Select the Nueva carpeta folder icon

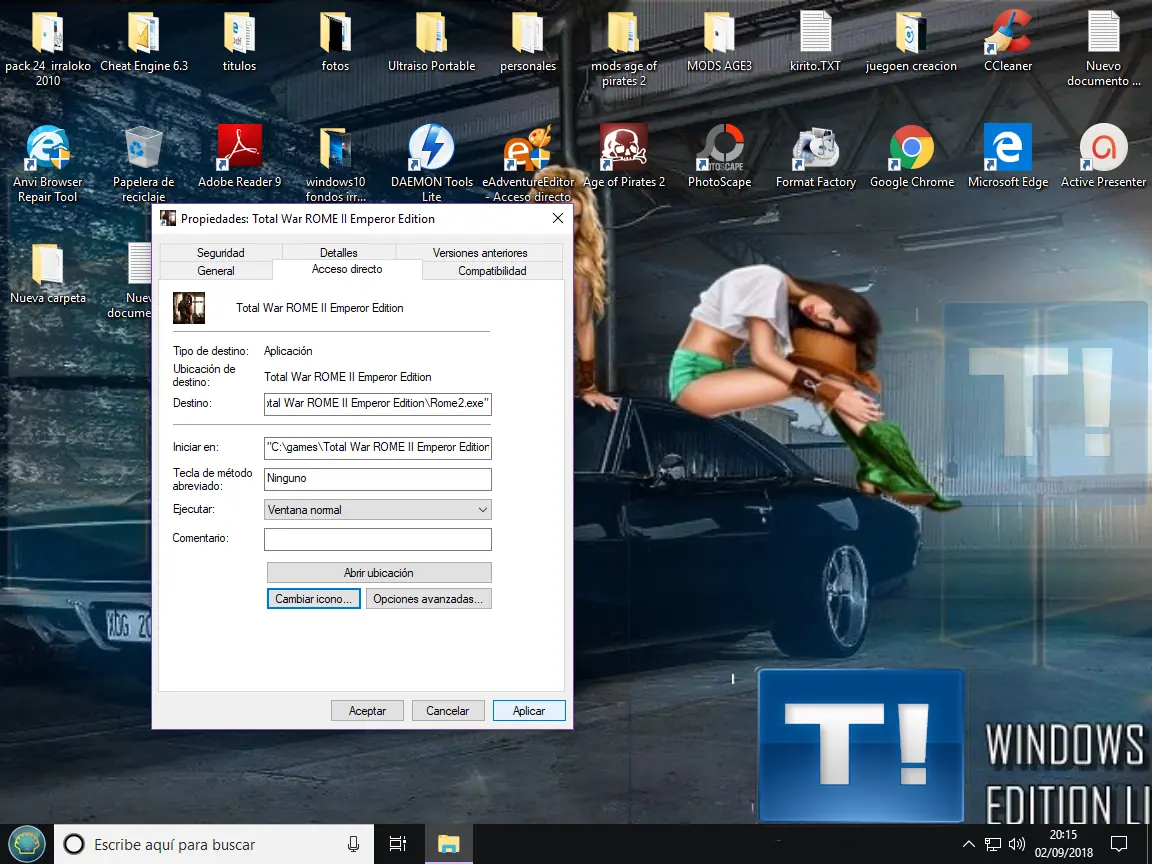click(48, 264)
